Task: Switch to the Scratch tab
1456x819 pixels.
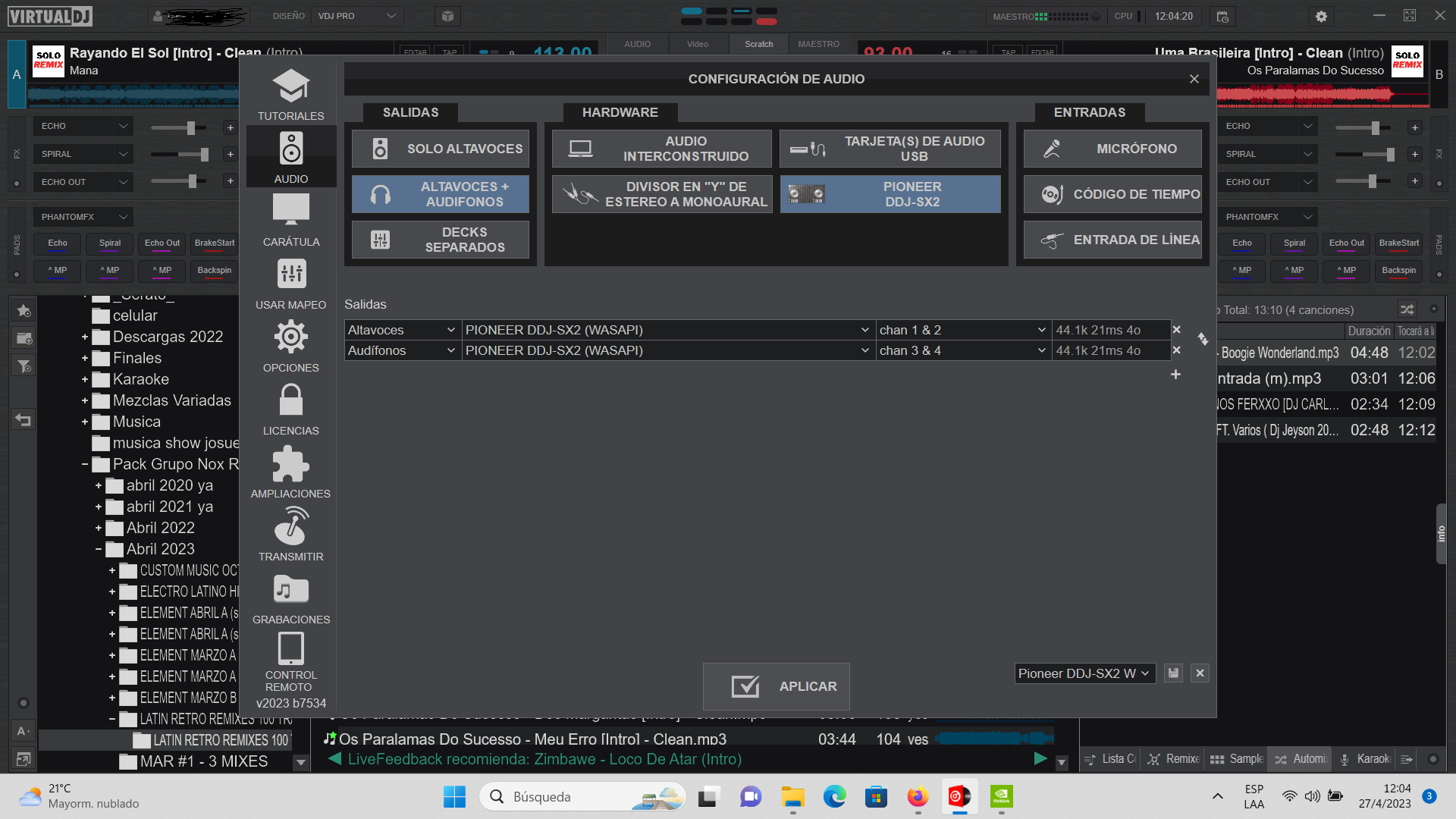Action: [x=758, y=44]
